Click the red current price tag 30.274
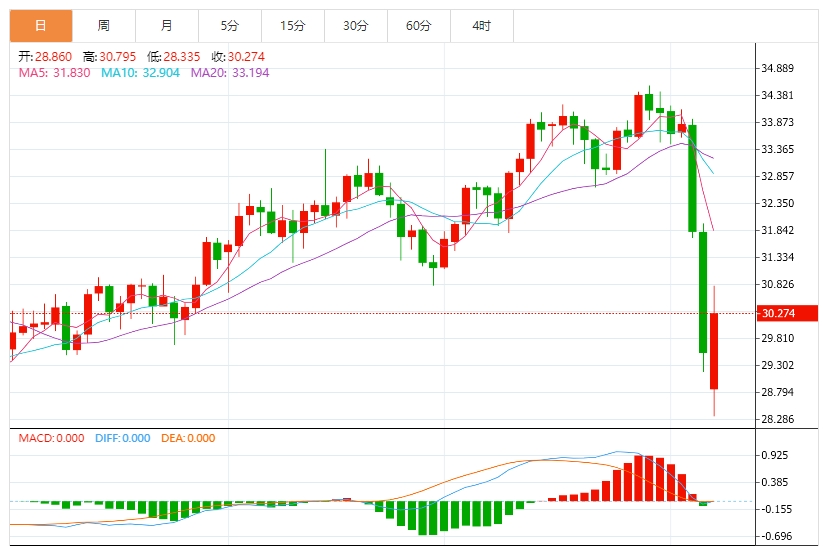The height and width of the screenshot is (546, 823). (x=787, y=313)
